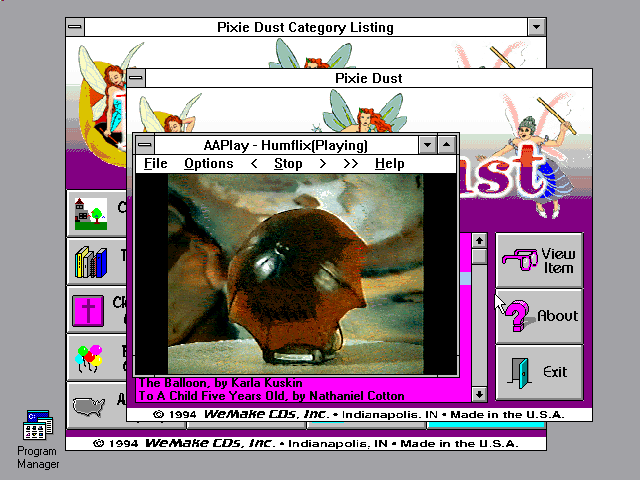Step back one frame with the < control
Image resolution: width=640 pixels, height=480 pixels.
254,164
